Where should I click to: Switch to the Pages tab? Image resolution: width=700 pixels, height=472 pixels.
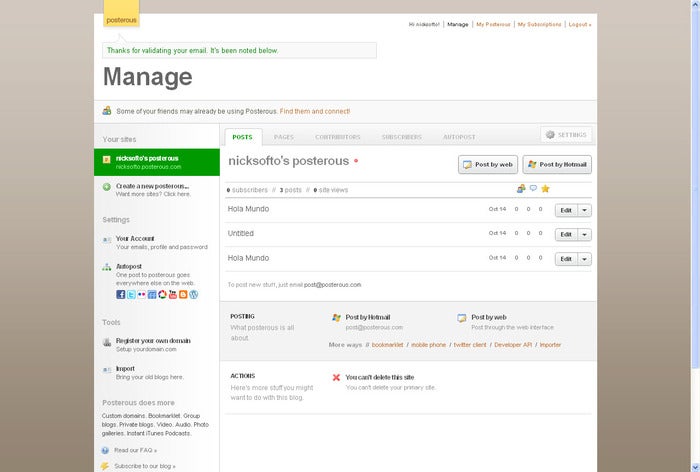click(x=284, y=137)
